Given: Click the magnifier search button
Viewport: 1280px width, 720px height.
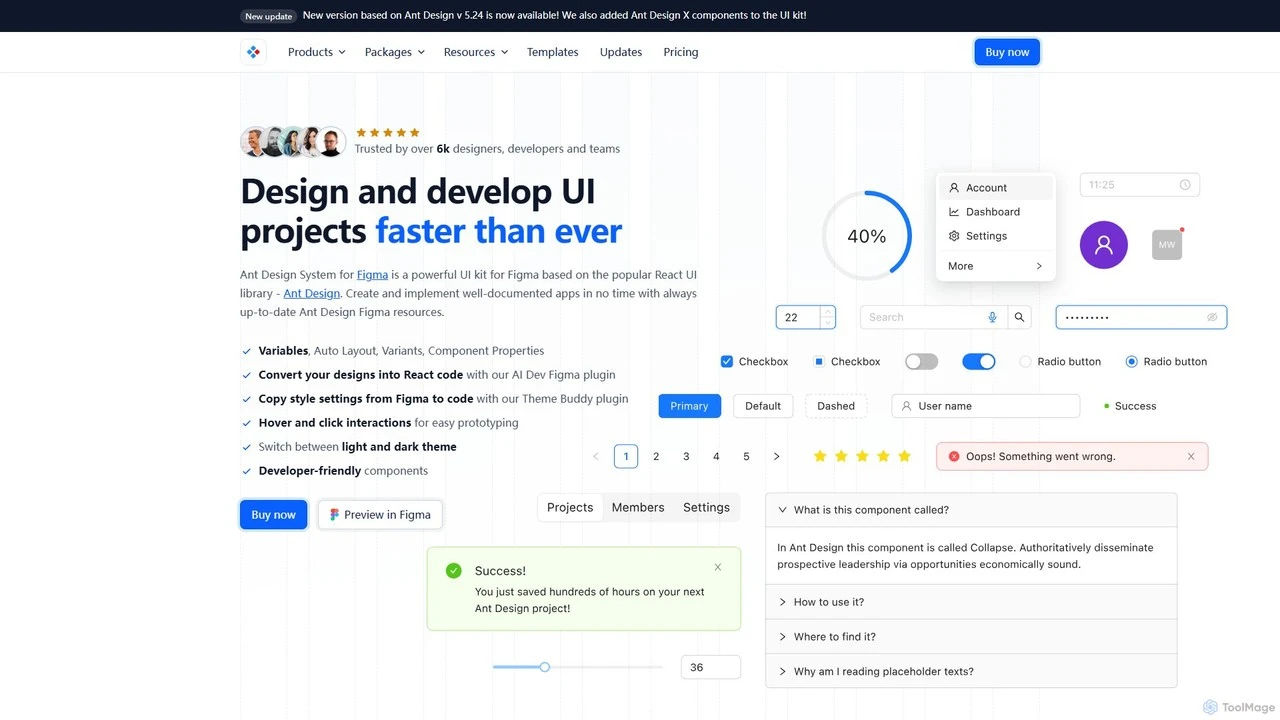Looking at the screenshot, I should 1019,317.
